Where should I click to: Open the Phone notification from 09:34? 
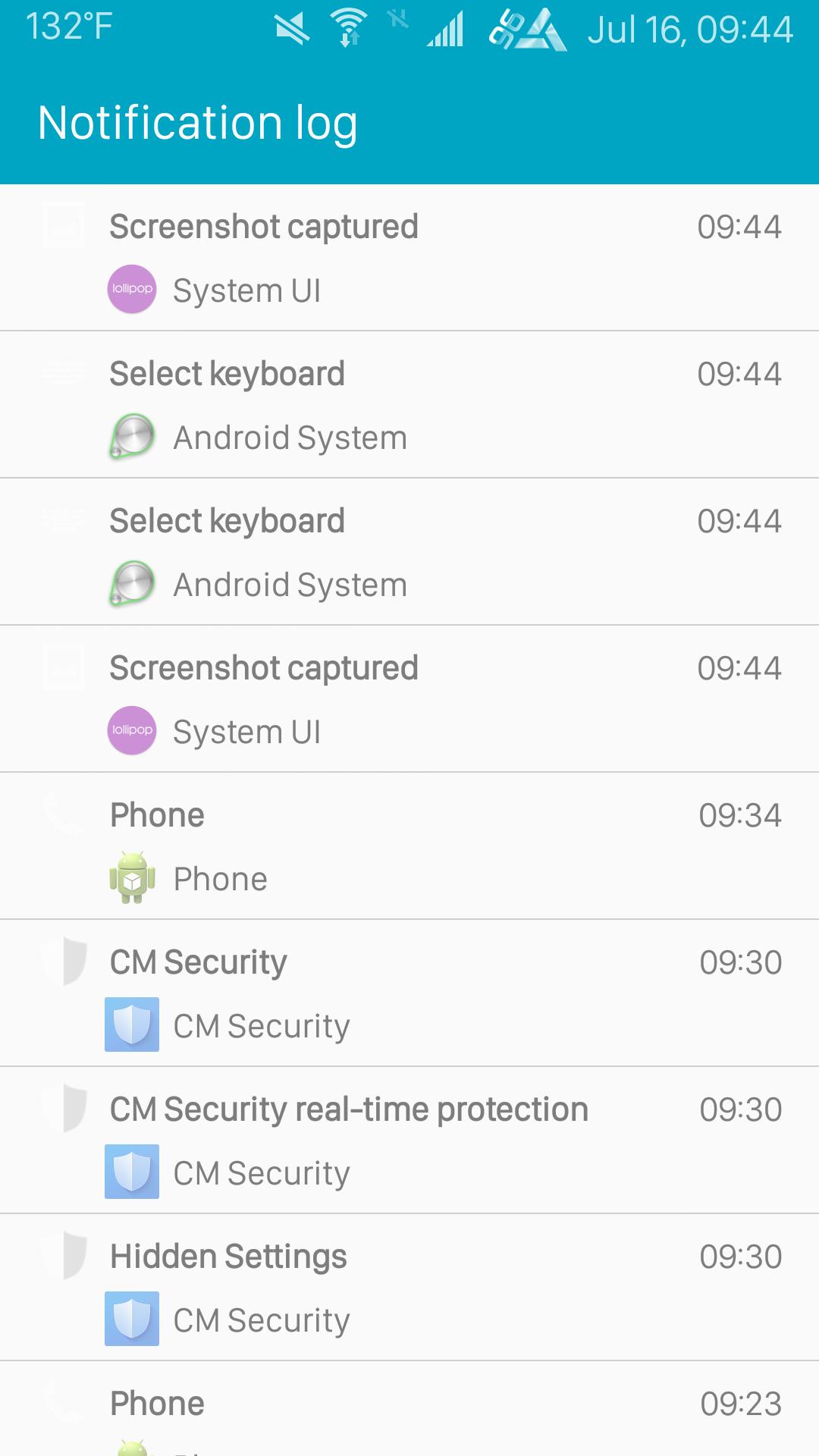[409, 846]
